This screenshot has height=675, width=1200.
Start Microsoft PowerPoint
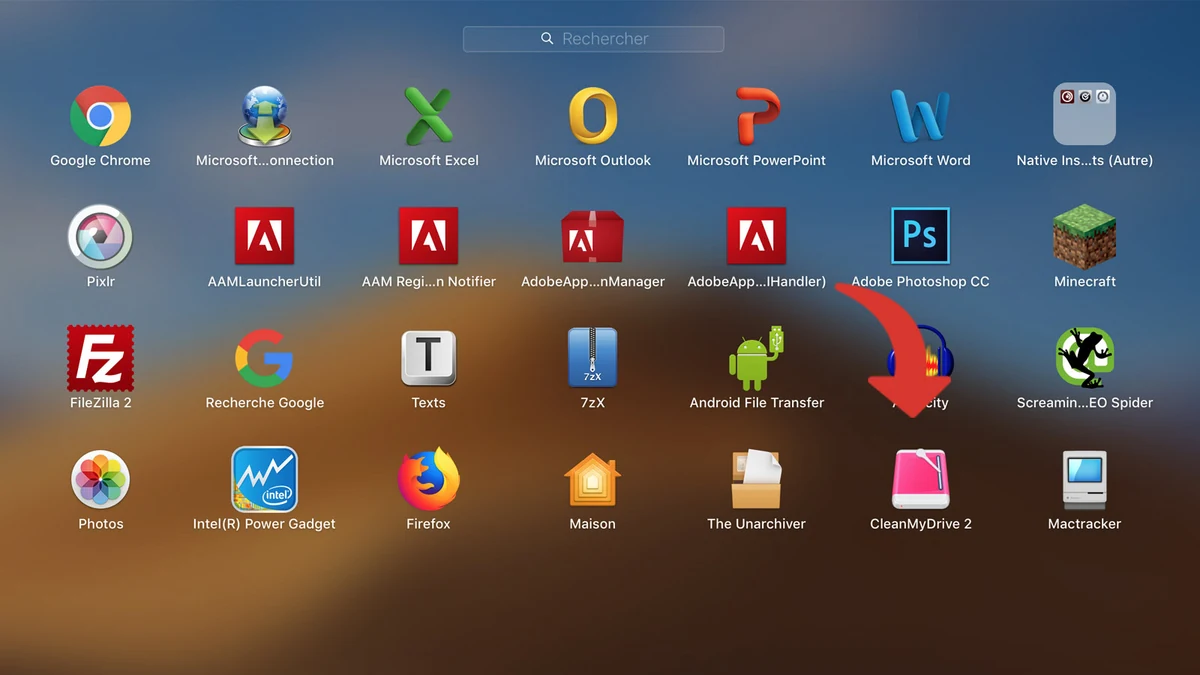(x=756, y=113)
